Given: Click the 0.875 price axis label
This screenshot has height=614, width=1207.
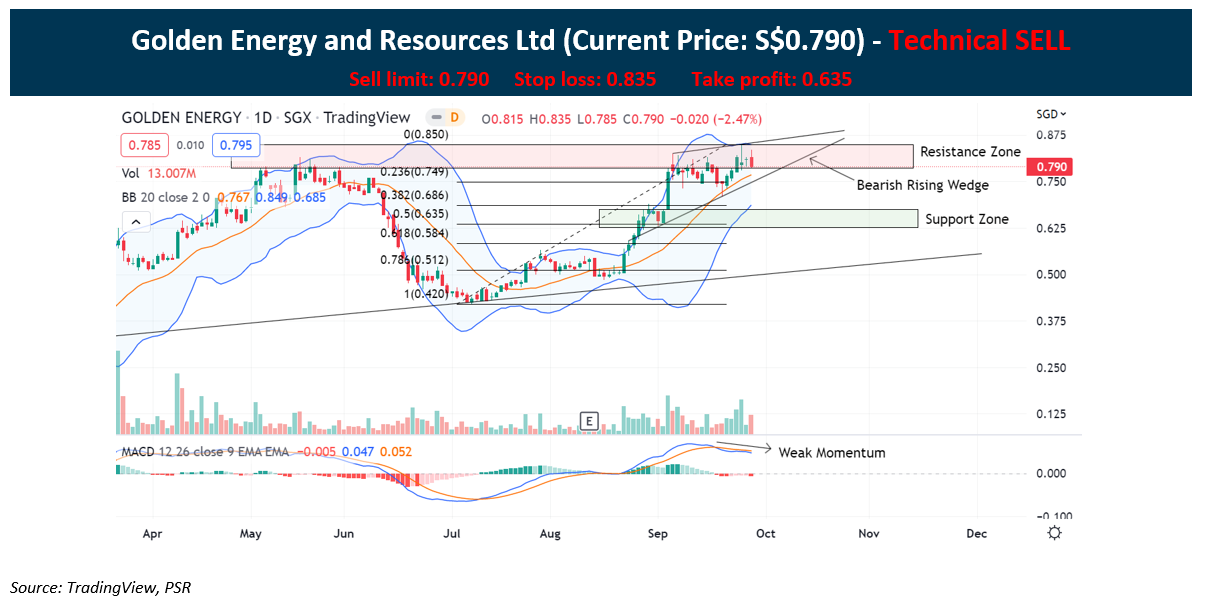Looking at the screenshot, I should [1049, 135].
